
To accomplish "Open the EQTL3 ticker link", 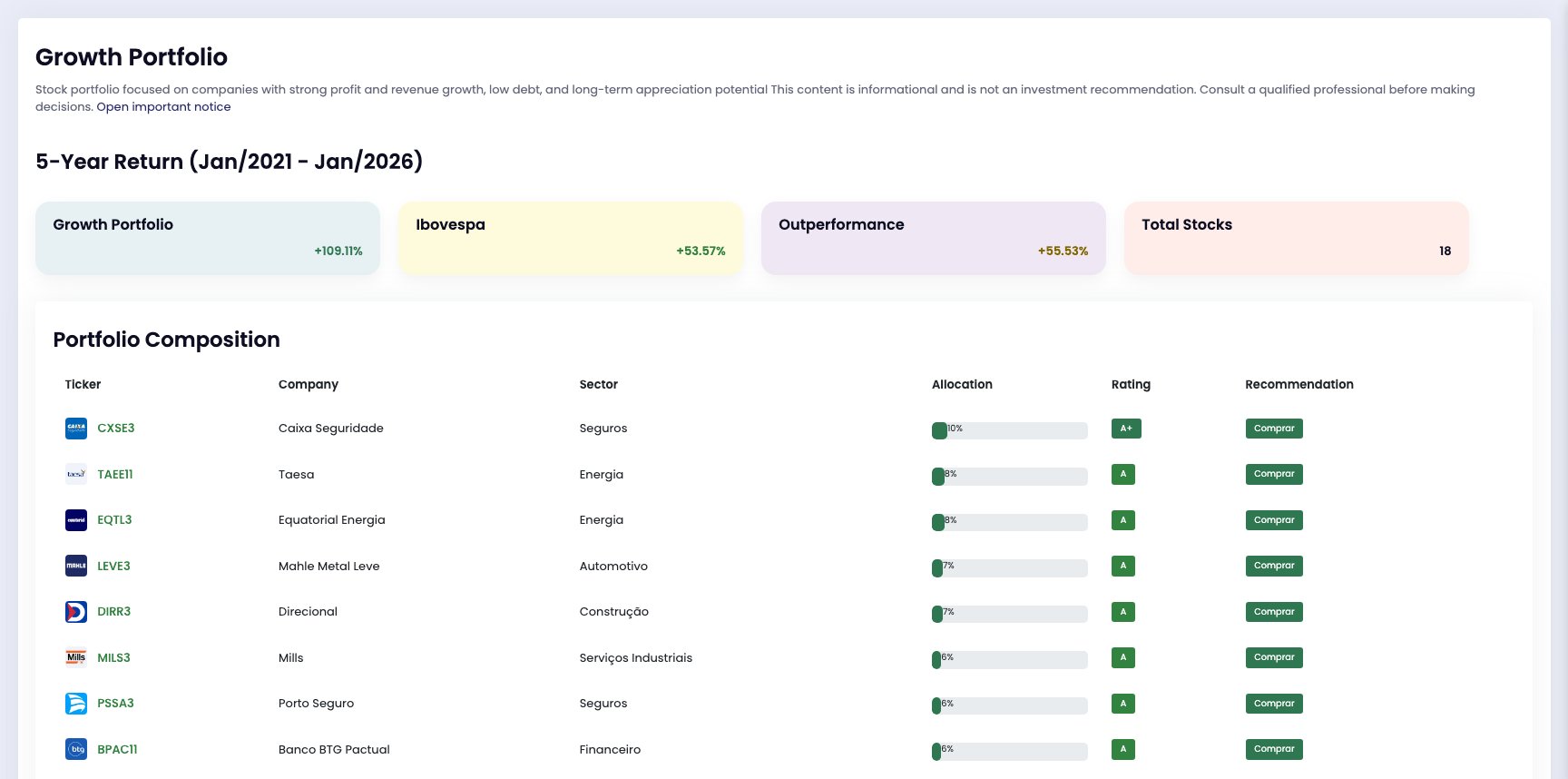I will click(114, 520).
